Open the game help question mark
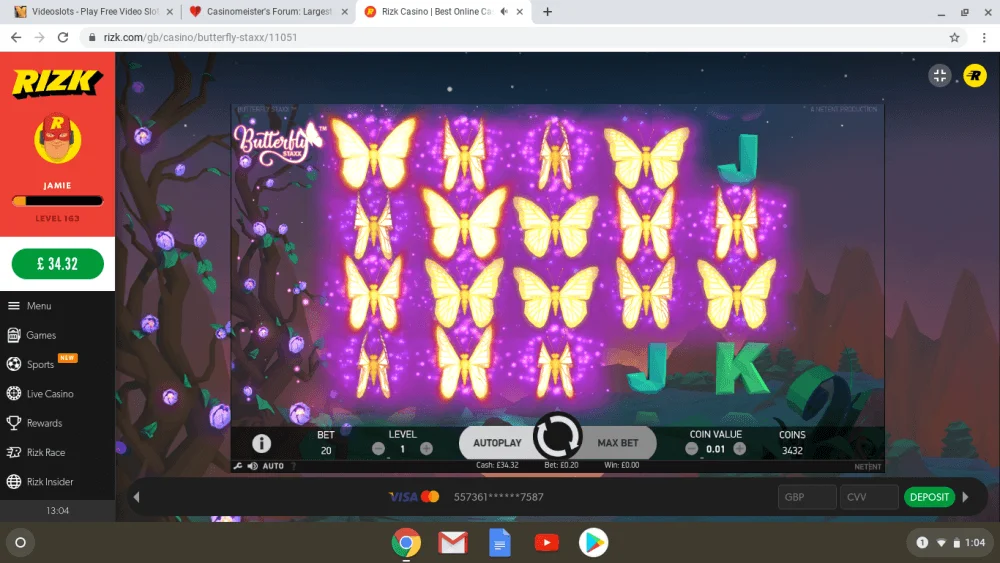 (x=294, y=466)
